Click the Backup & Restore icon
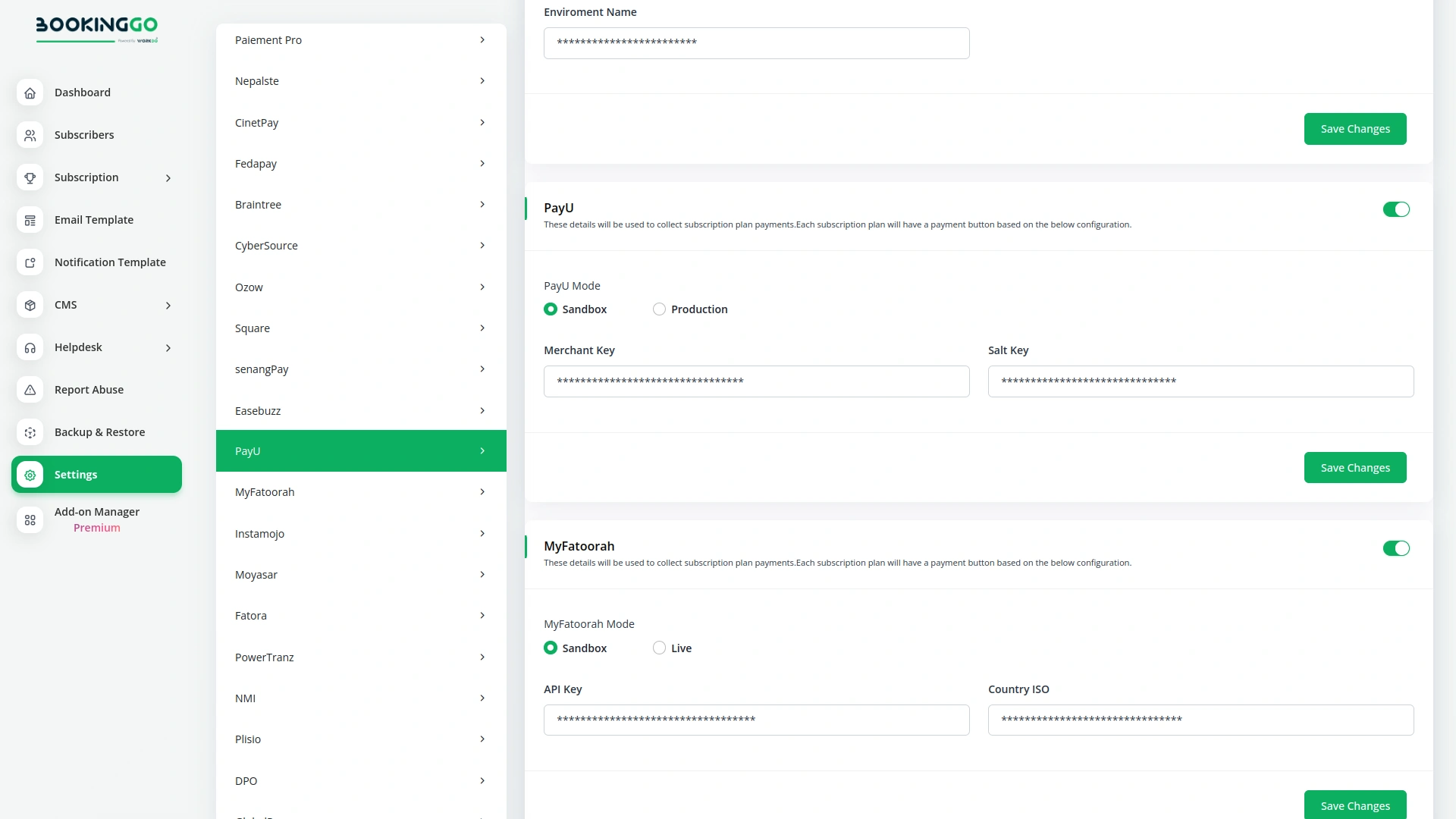Image resolution: width=1456 pixels, height=819 pixels. point(30,432)
